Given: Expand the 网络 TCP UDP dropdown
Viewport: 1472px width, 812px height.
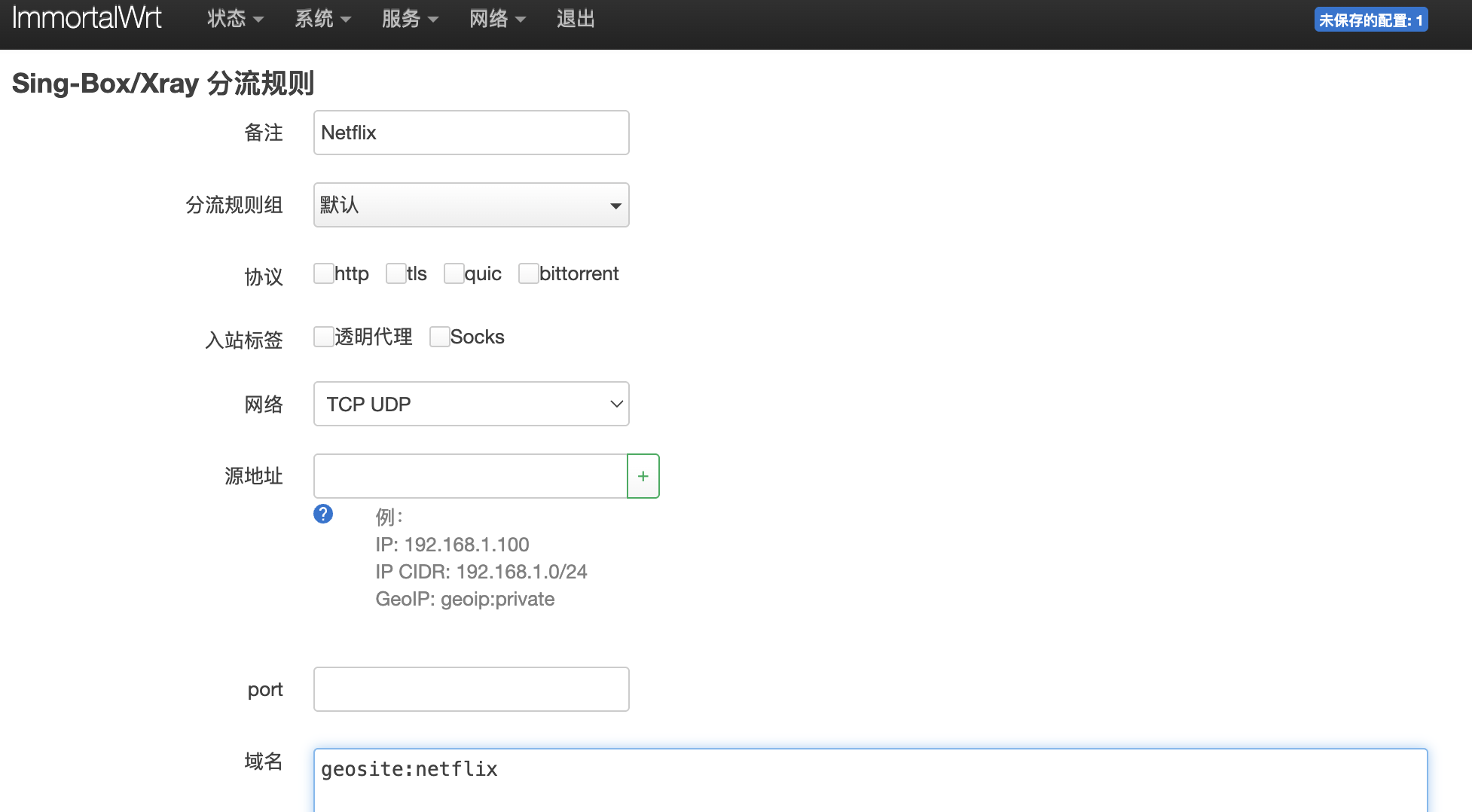Looking at the screenshot, I should point(472,404).
